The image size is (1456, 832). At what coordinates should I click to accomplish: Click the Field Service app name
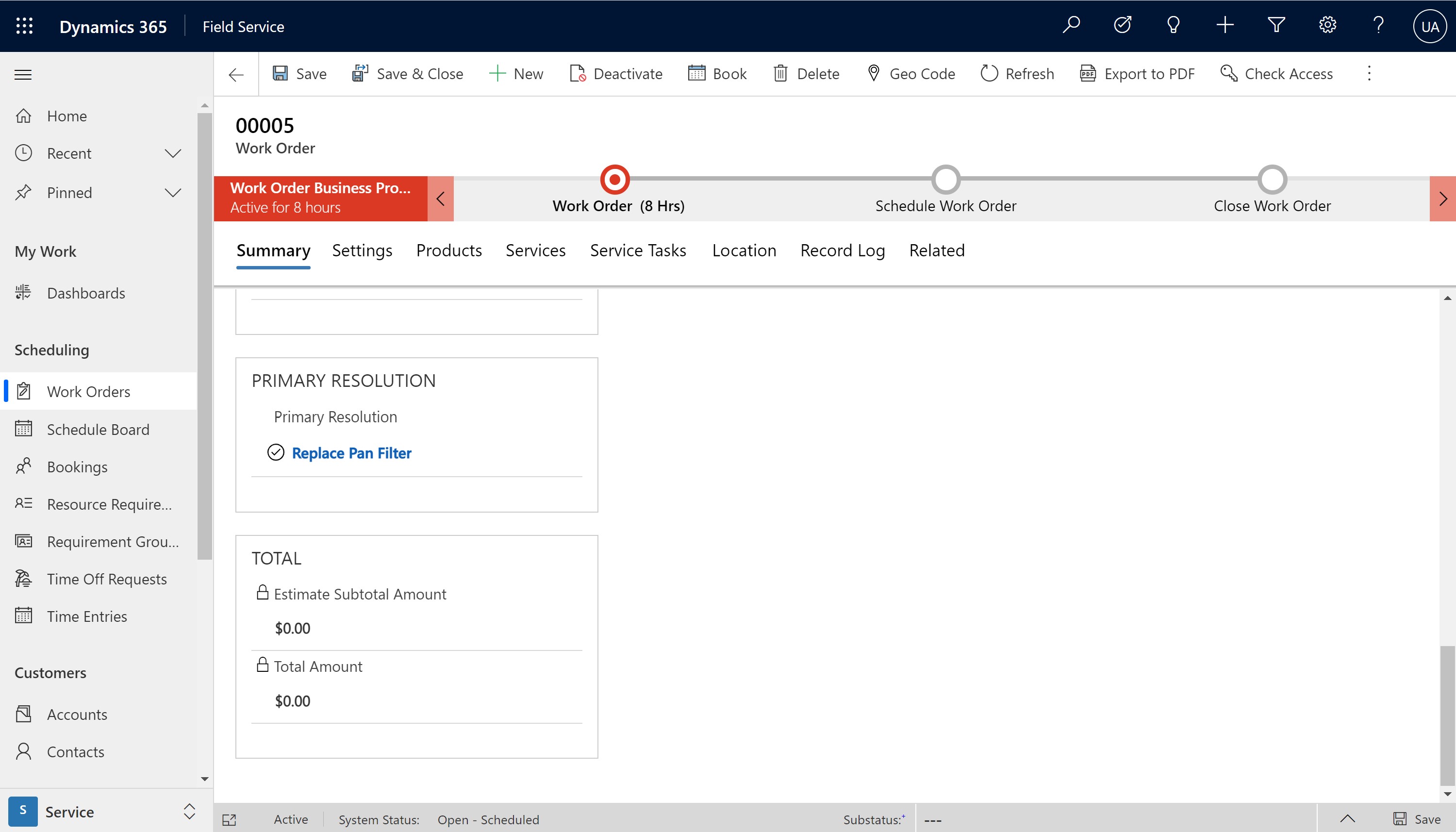click(x=243, y=26)
